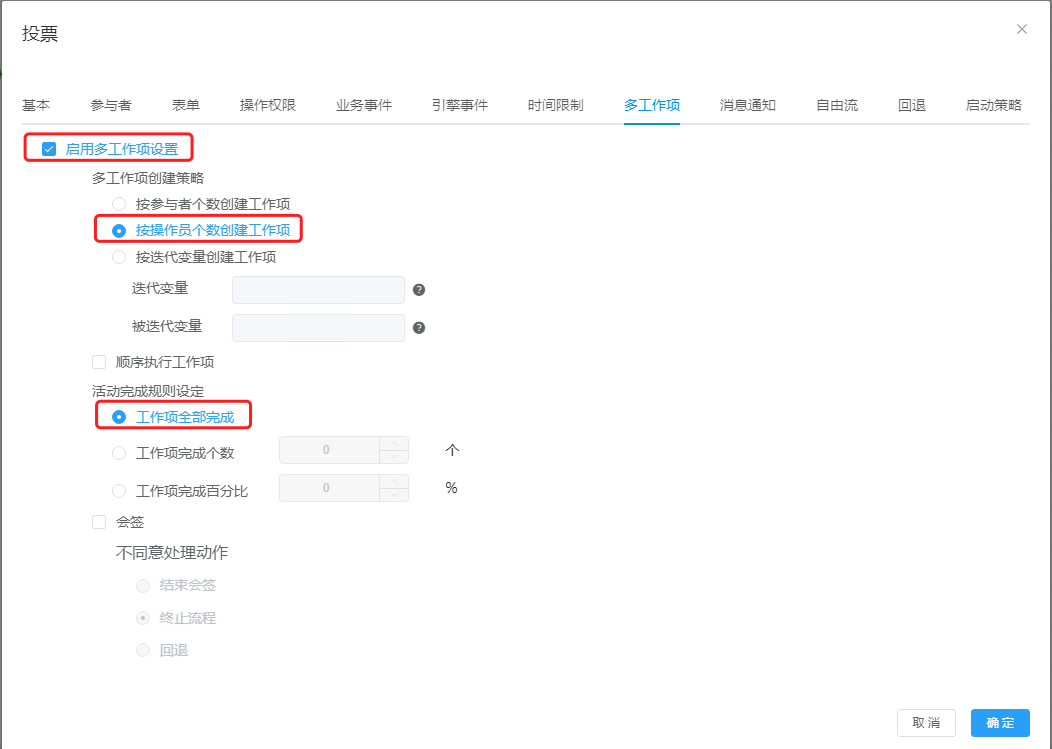Increase 工作项完成百分比 value with up arrow
Screen dimensions: 1052x749
[395, 482]
